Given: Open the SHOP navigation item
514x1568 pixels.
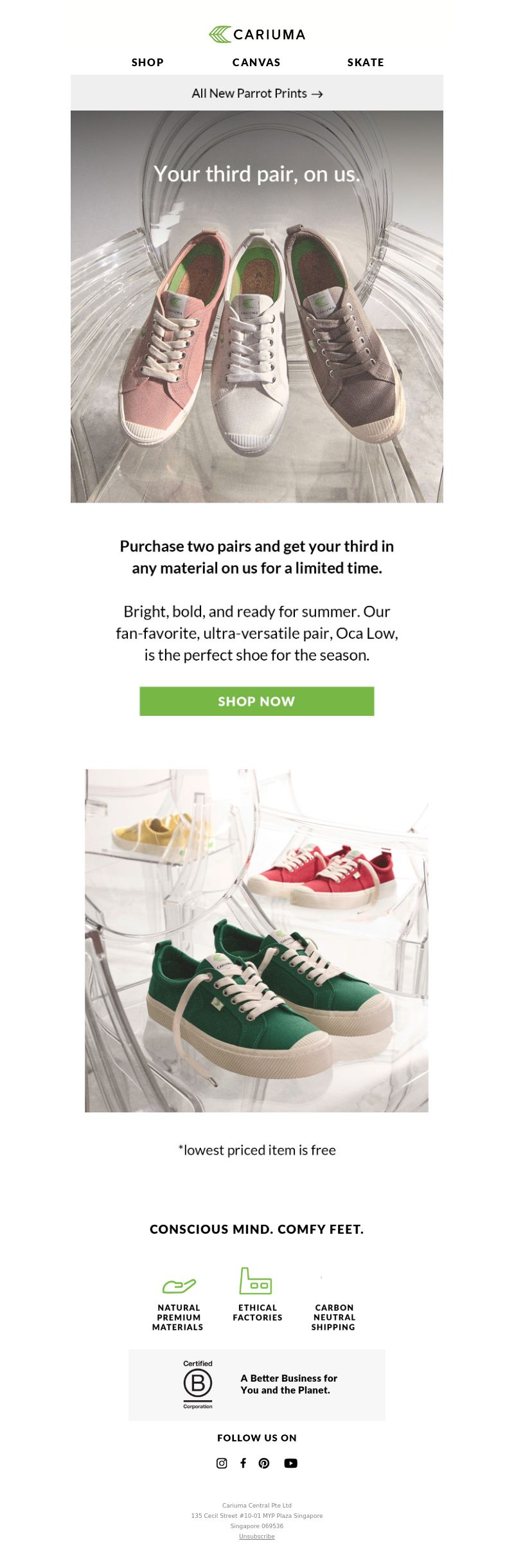Looking at the screenshot, I should coord(148,62).
